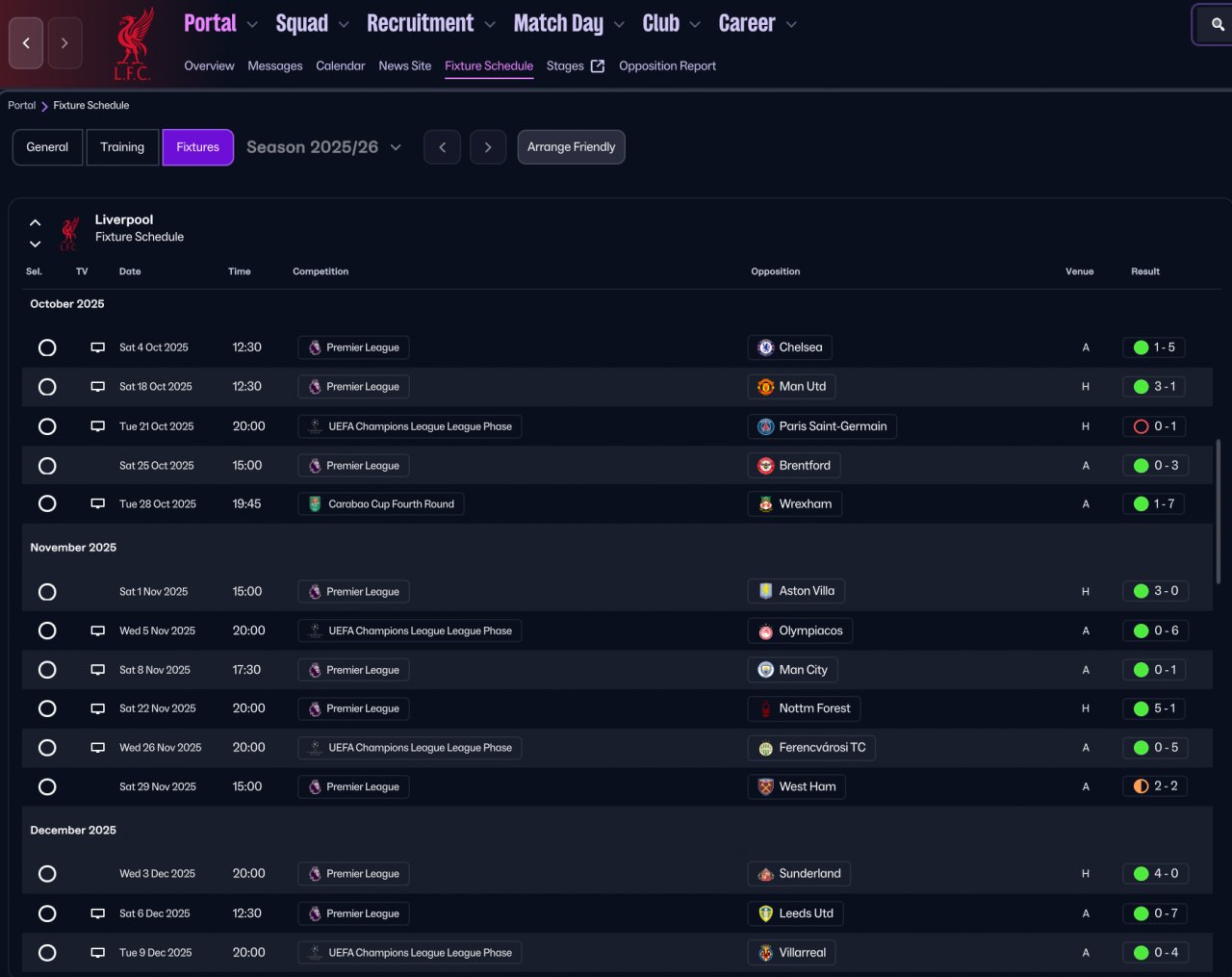The width and height of the screenshot is (1232, 977).
Task: Select the Aston Villa fixture radio button
Action: 47,592
